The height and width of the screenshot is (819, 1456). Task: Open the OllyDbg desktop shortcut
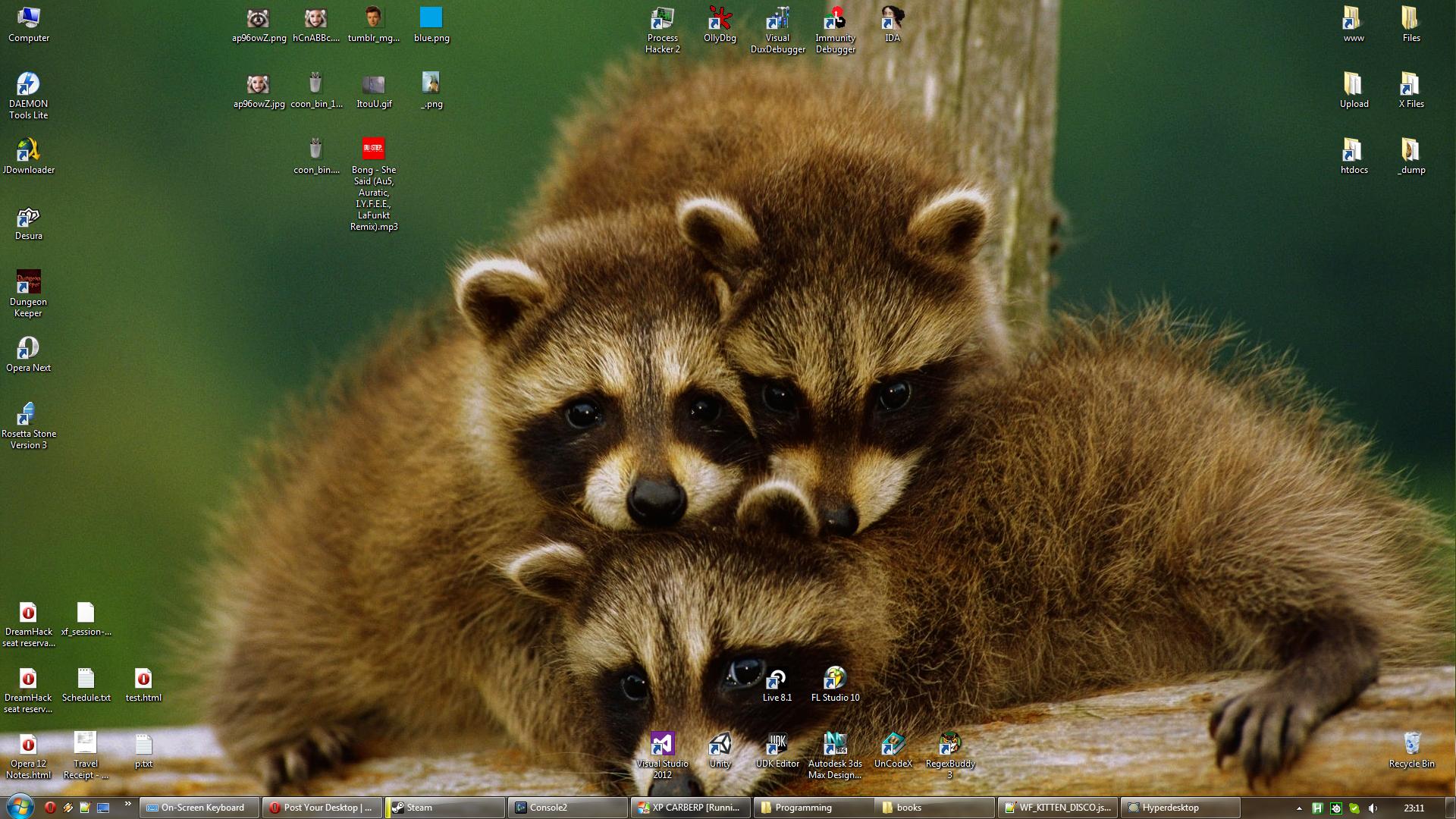720,20
